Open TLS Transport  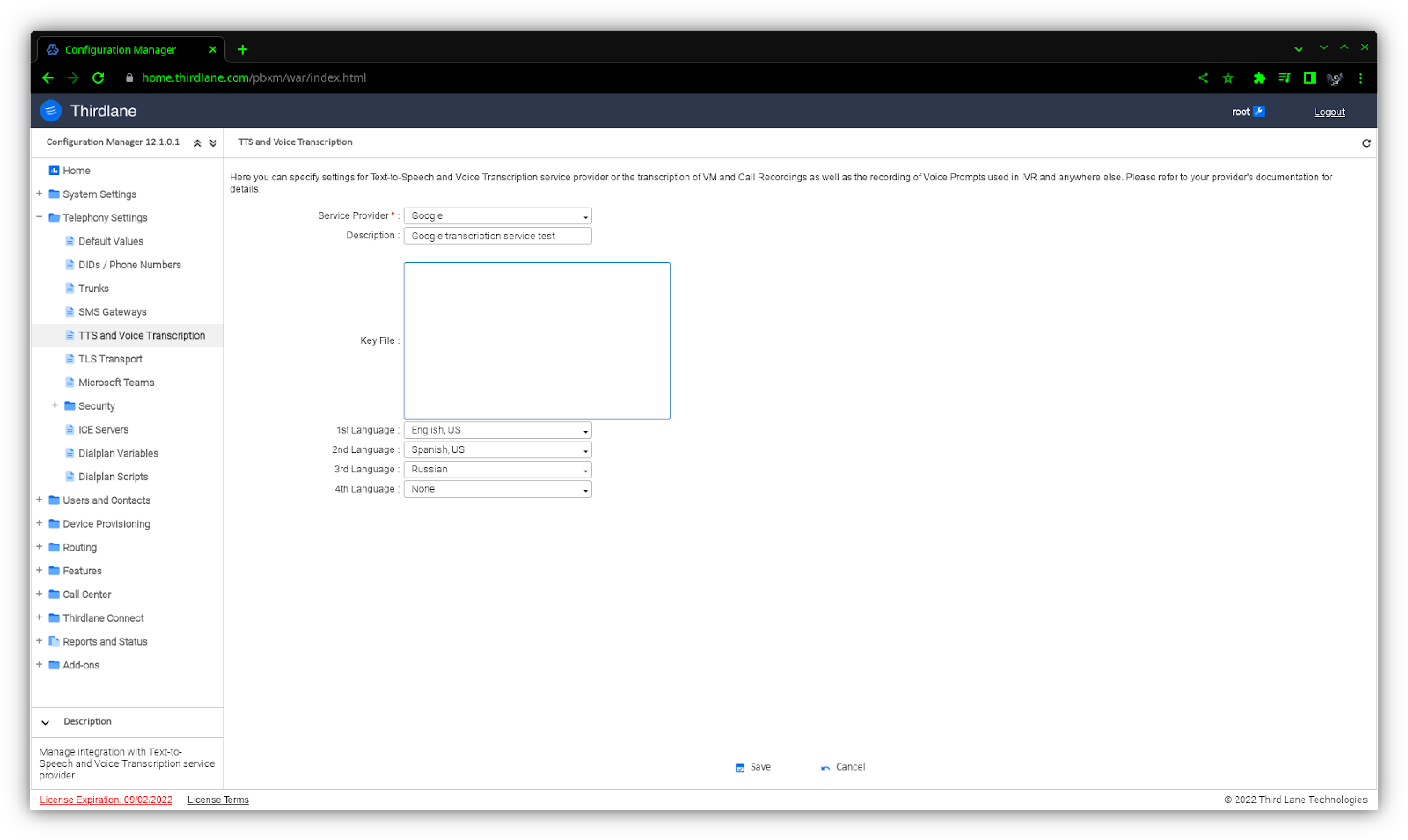coord(110,359)
